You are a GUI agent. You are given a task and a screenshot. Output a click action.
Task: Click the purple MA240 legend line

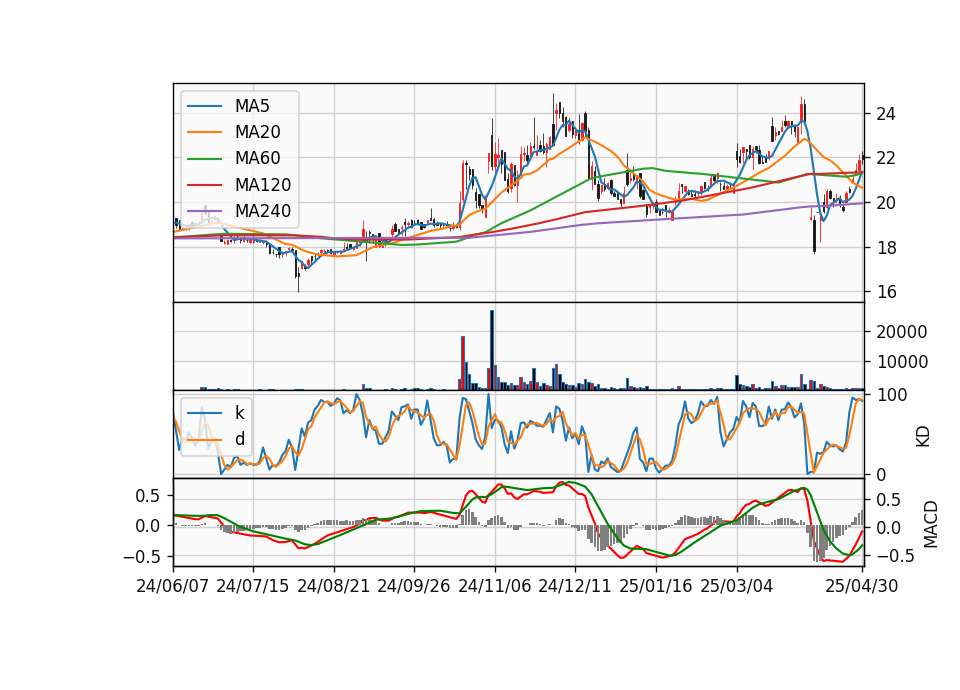point(204,211)
